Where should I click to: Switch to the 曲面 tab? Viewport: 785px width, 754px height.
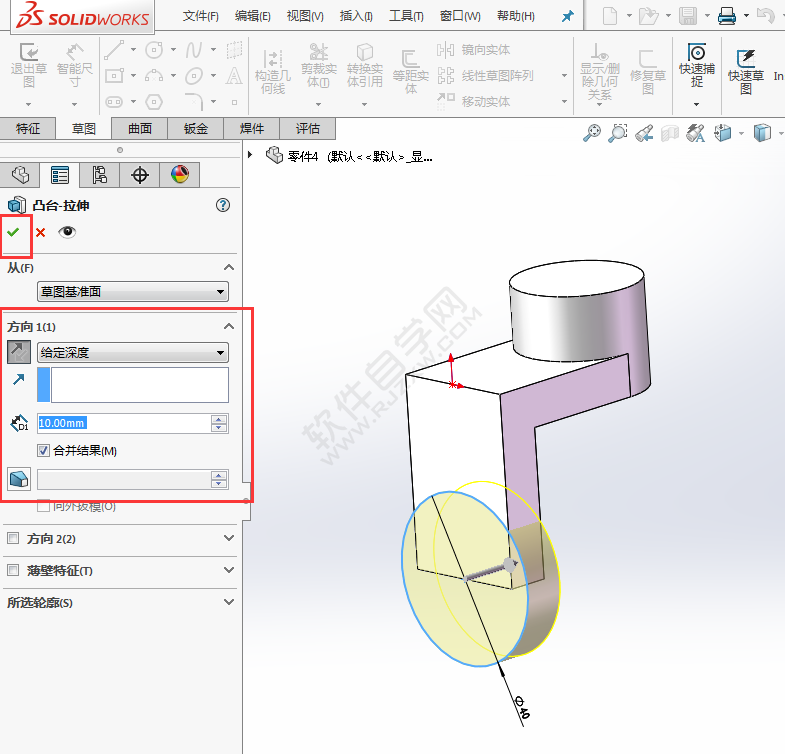tap(140, 129)
